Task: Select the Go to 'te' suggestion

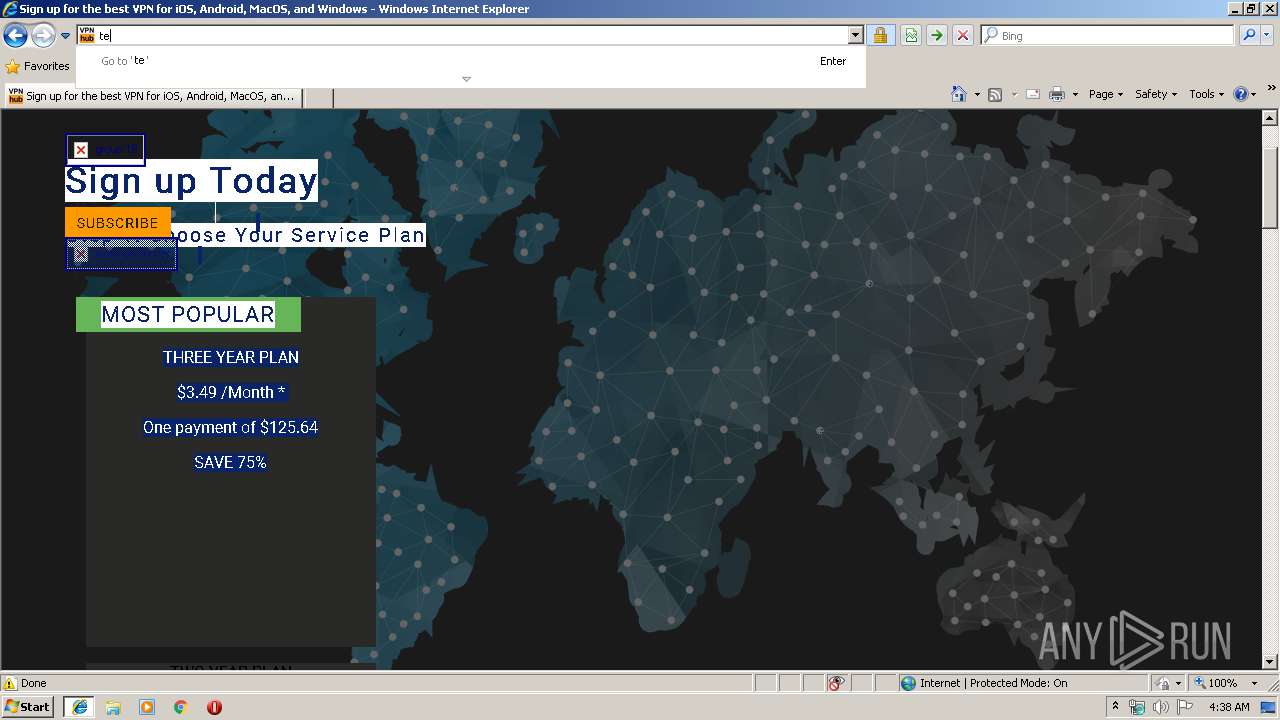Action: 473,61
